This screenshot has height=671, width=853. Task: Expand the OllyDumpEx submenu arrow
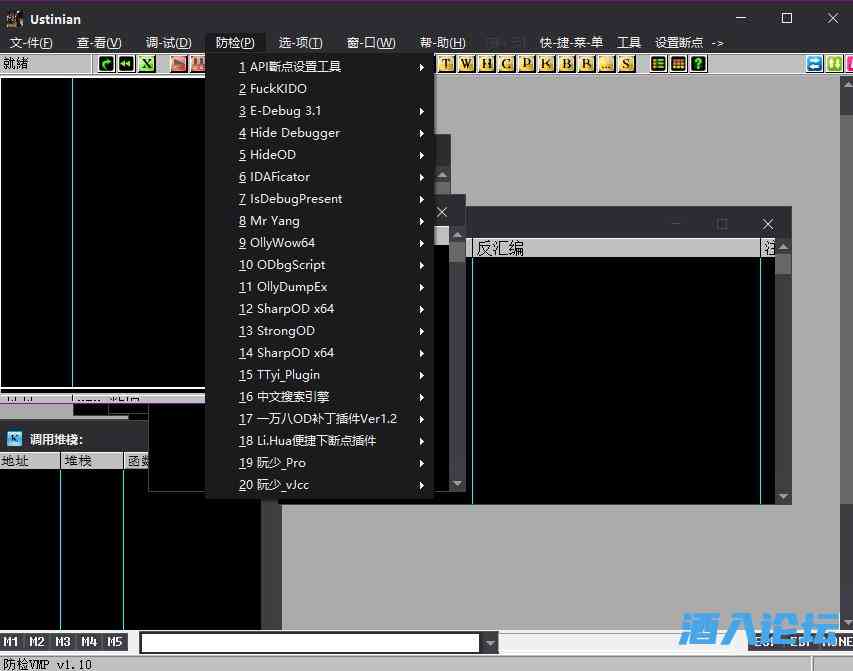pyautogui.click(x=422, y=287)
